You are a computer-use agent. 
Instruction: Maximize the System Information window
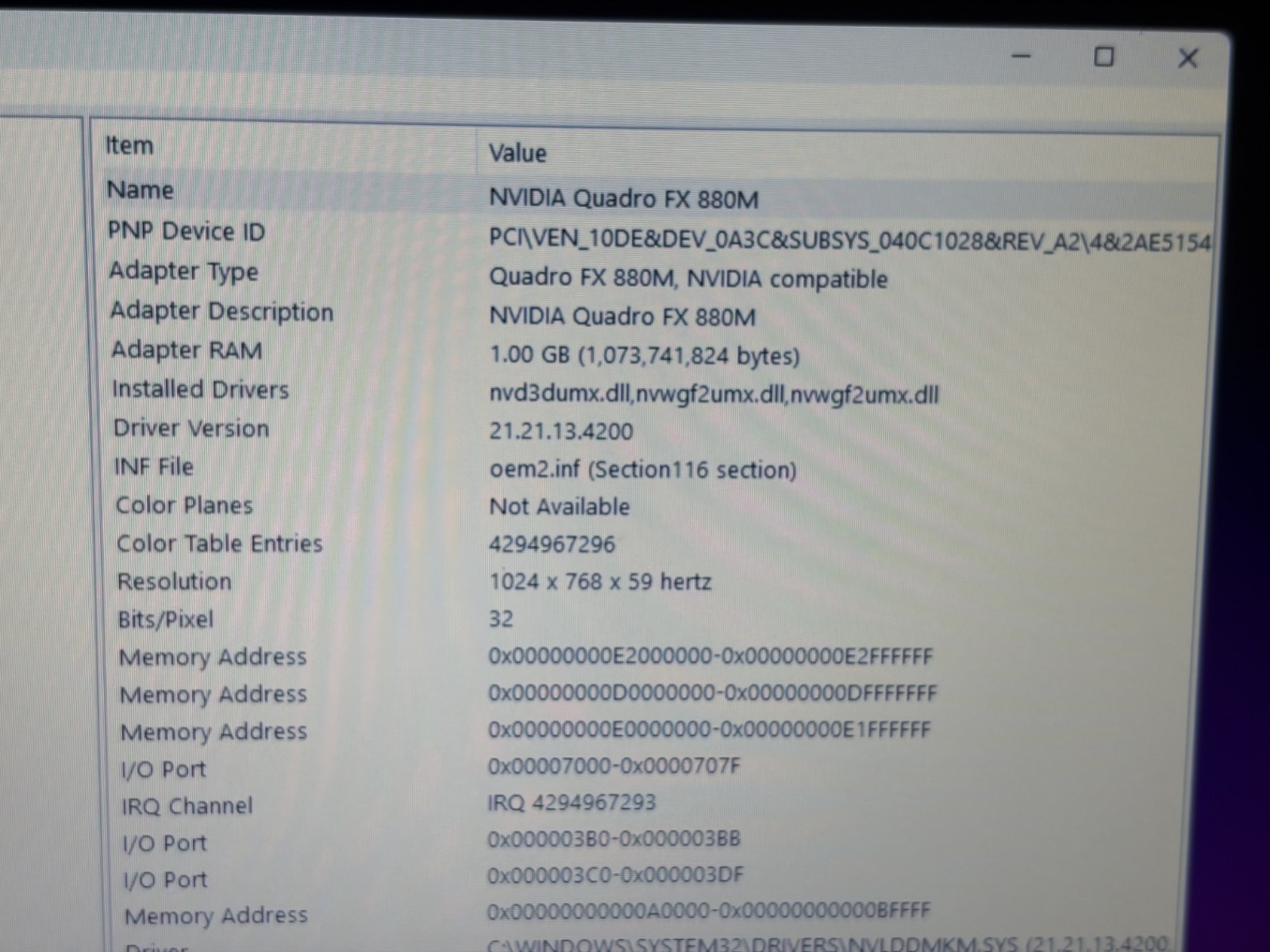pos(1103,57)
